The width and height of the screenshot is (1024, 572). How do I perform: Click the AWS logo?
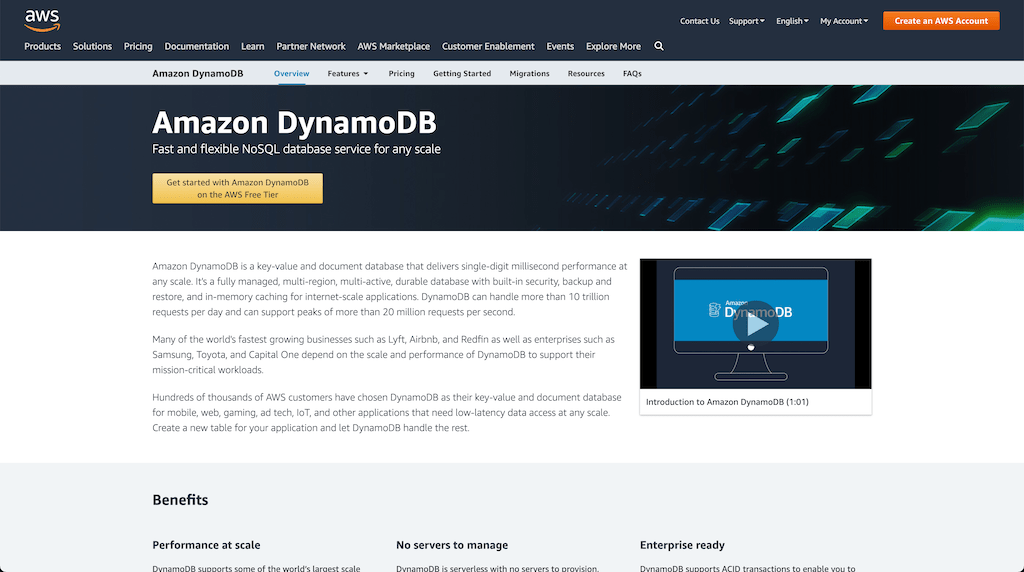point(42,20)
